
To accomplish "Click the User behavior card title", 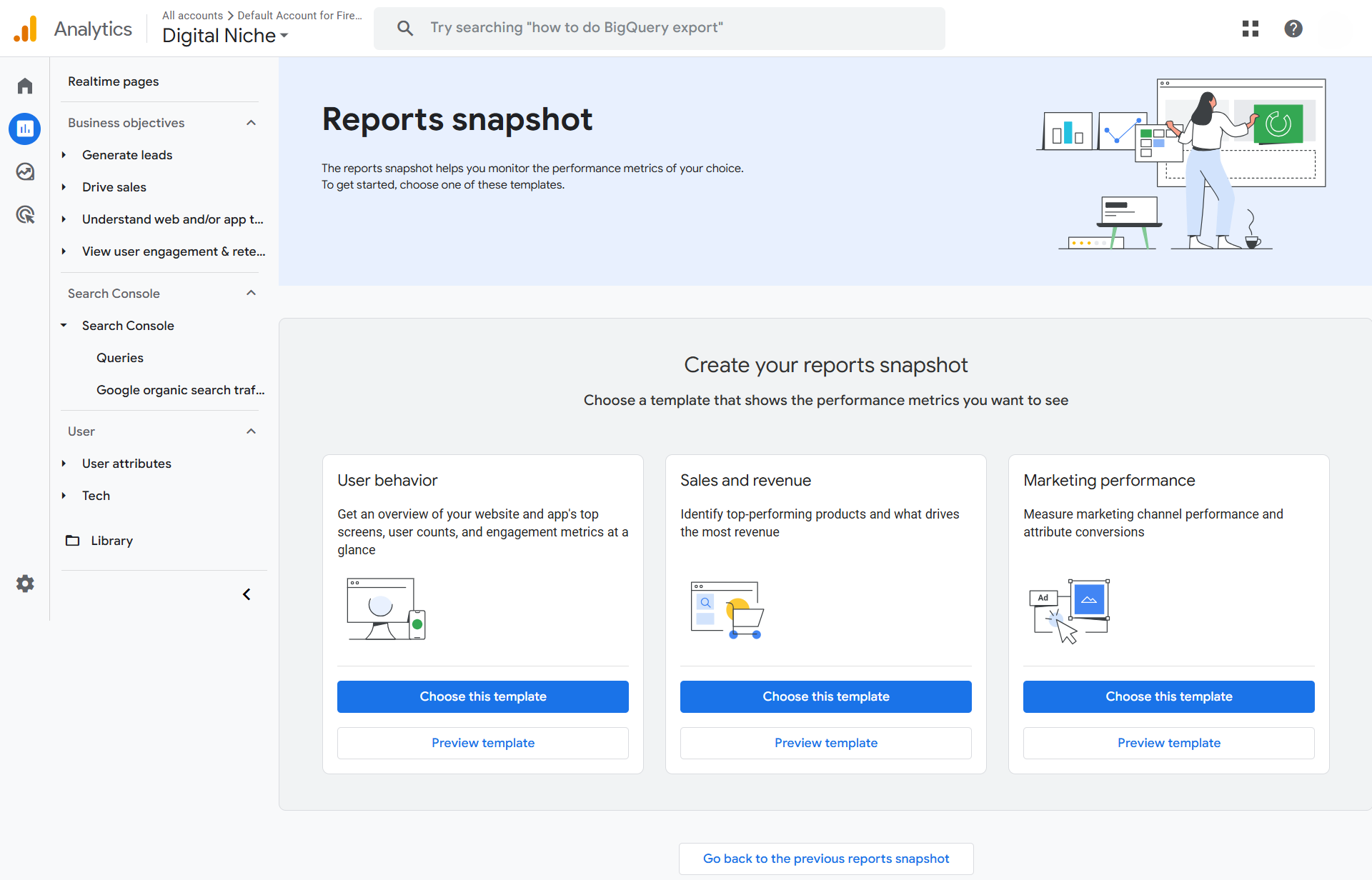I will coord(387,481).
